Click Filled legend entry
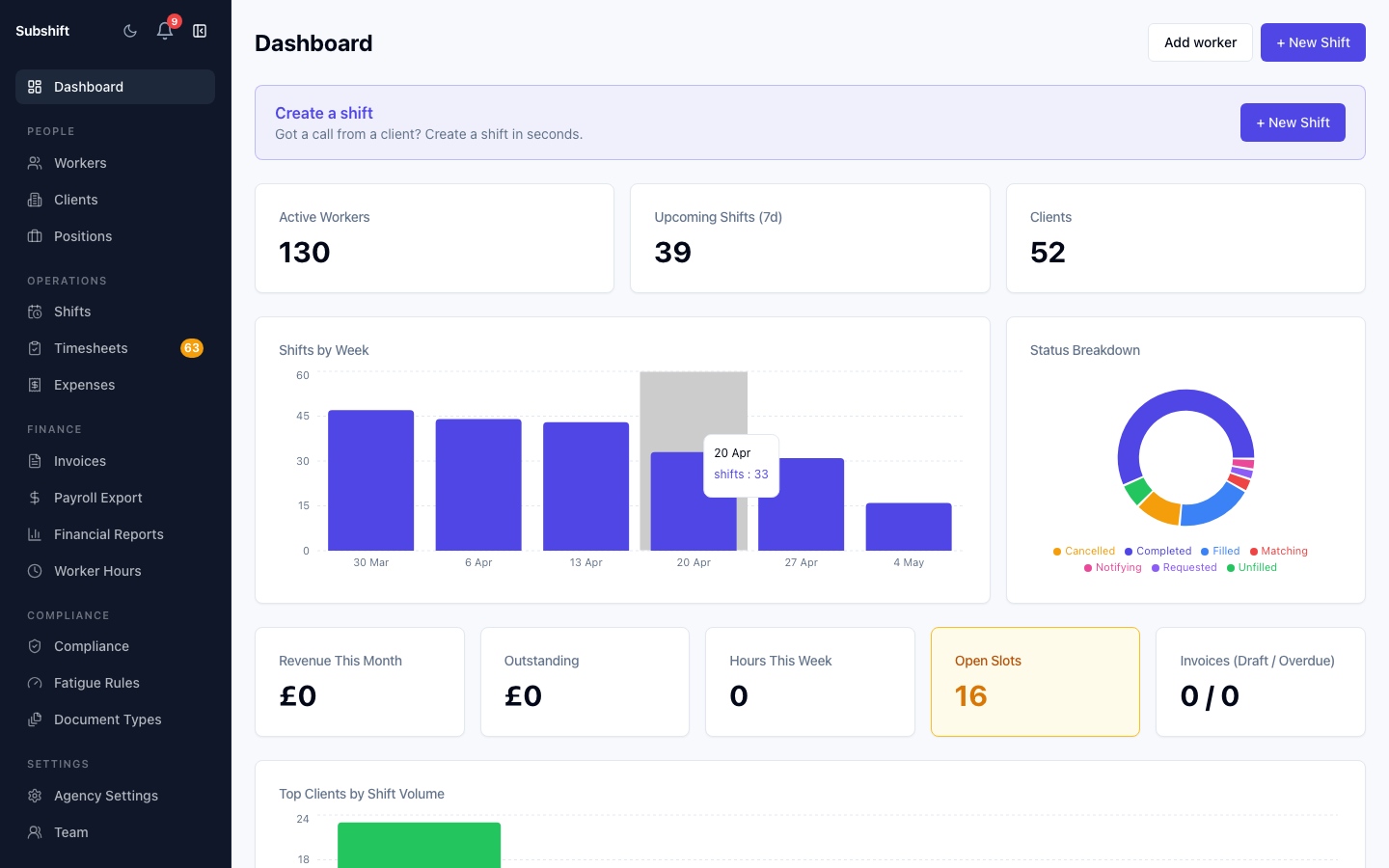The image size is (1389, 868). pyautogui.click(x=1220, y=552)
